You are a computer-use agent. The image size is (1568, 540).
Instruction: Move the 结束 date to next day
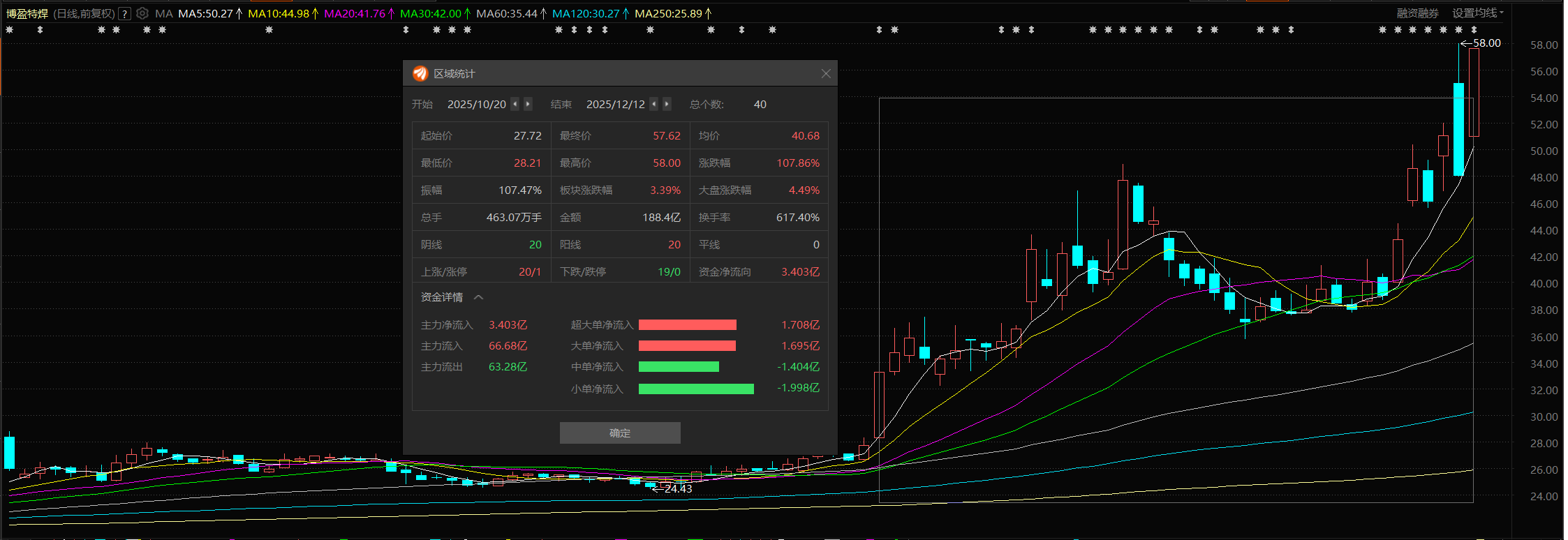tap(667, 104)
